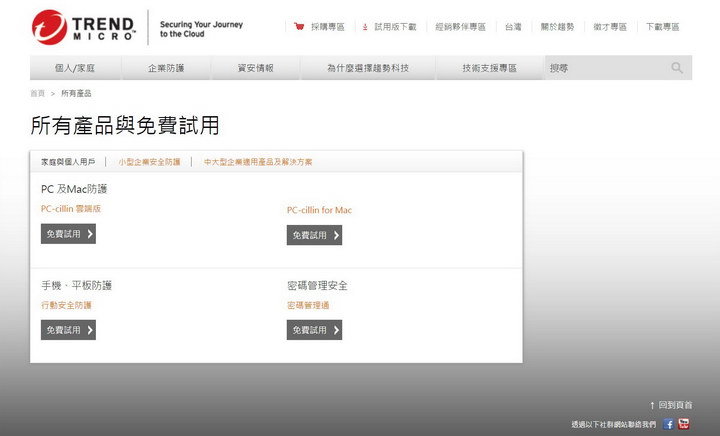Open the 企業防護 navigation menu
This screenshot has width=720, height=436.
pos(166,68)
